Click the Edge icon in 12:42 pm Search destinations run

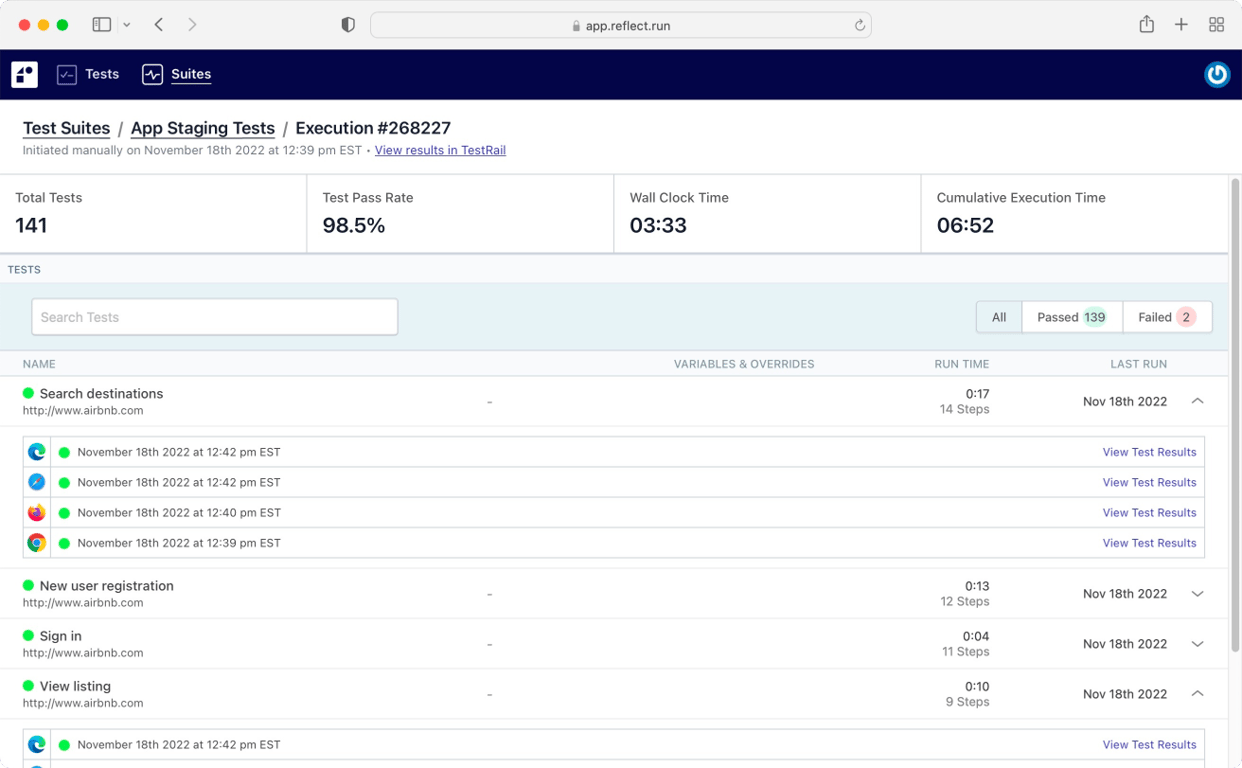coord(37,452)
